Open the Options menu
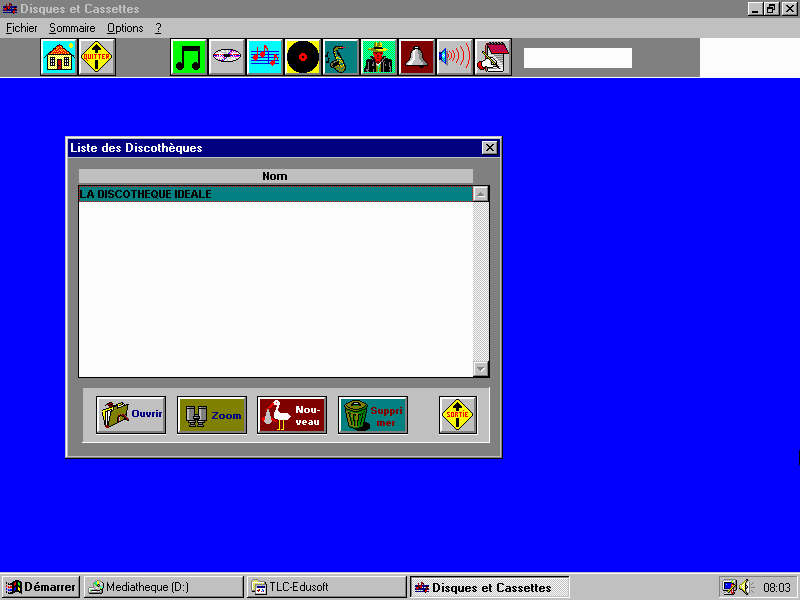The height and width of the screenshot is (600, 800). [x=125, y=28]
